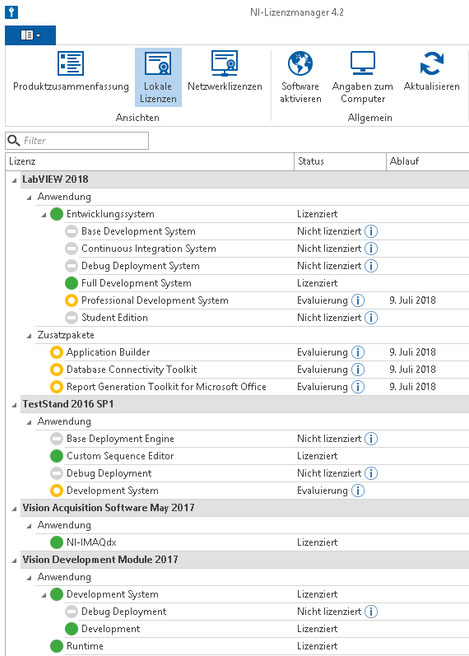The image size is (469, 656).
Task: Click the Filter search field
Action: coord(77,141)
